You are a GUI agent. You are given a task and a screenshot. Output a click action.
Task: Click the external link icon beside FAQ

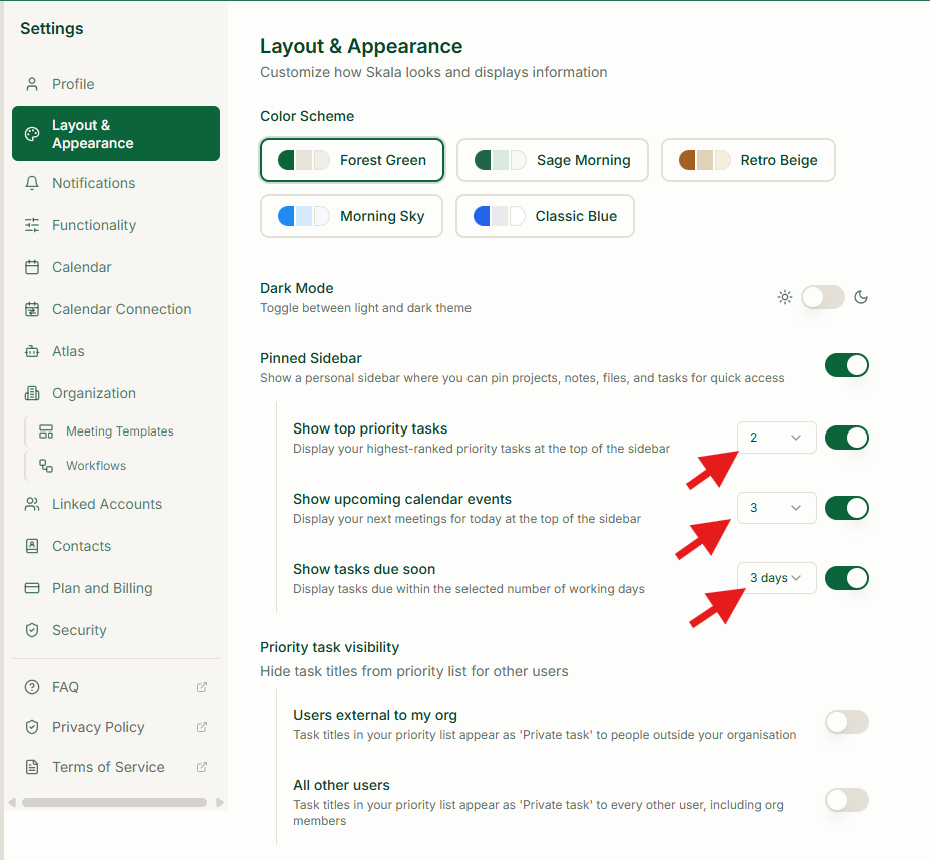(x=202, y=687)
